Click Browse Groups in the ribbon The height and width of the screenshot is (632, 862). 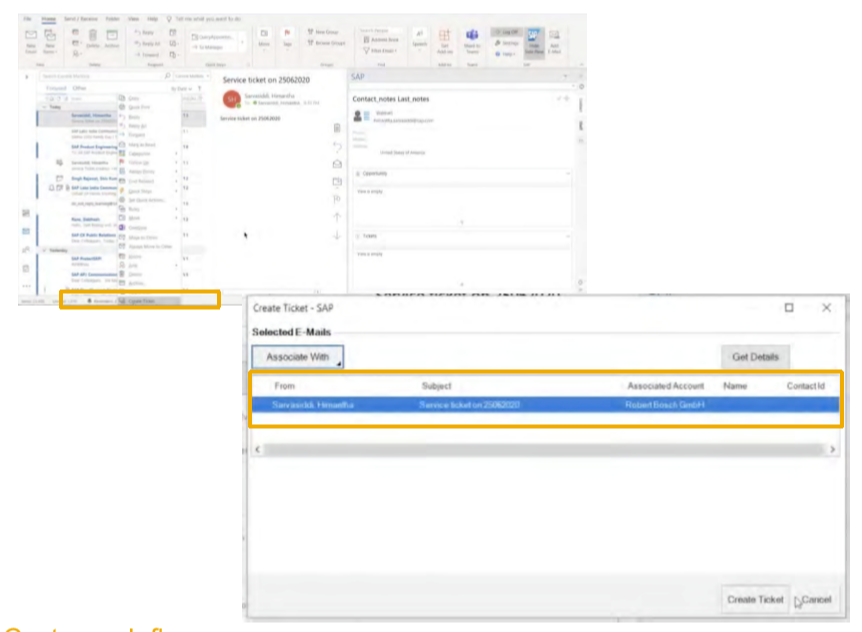tap(326, 43)
